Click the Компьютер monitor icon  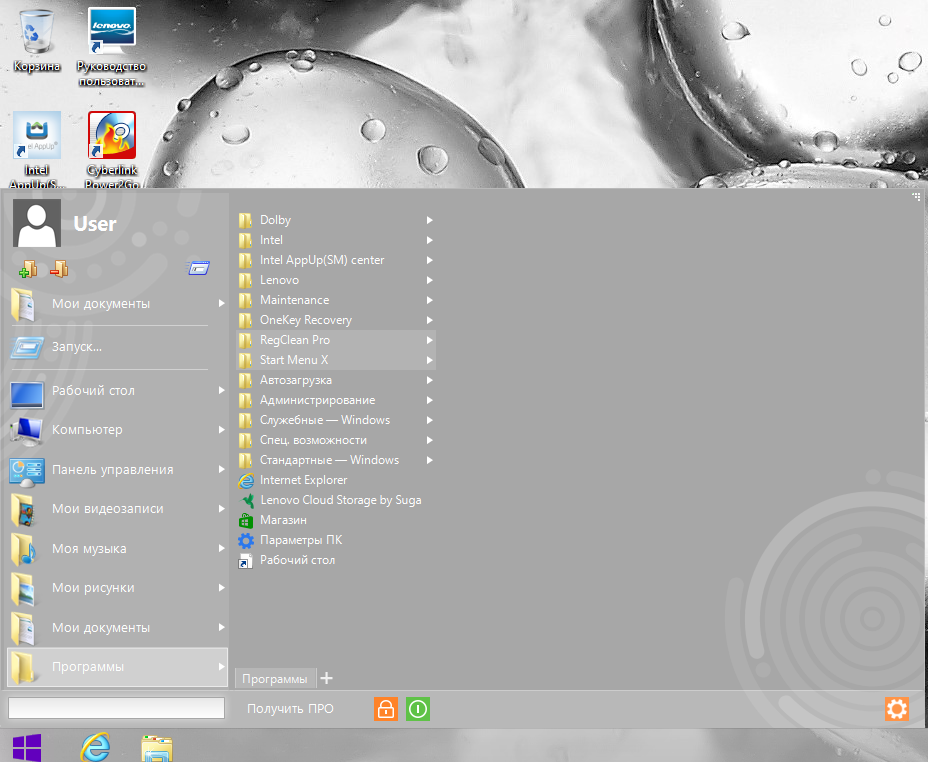[x=27, y=430]
